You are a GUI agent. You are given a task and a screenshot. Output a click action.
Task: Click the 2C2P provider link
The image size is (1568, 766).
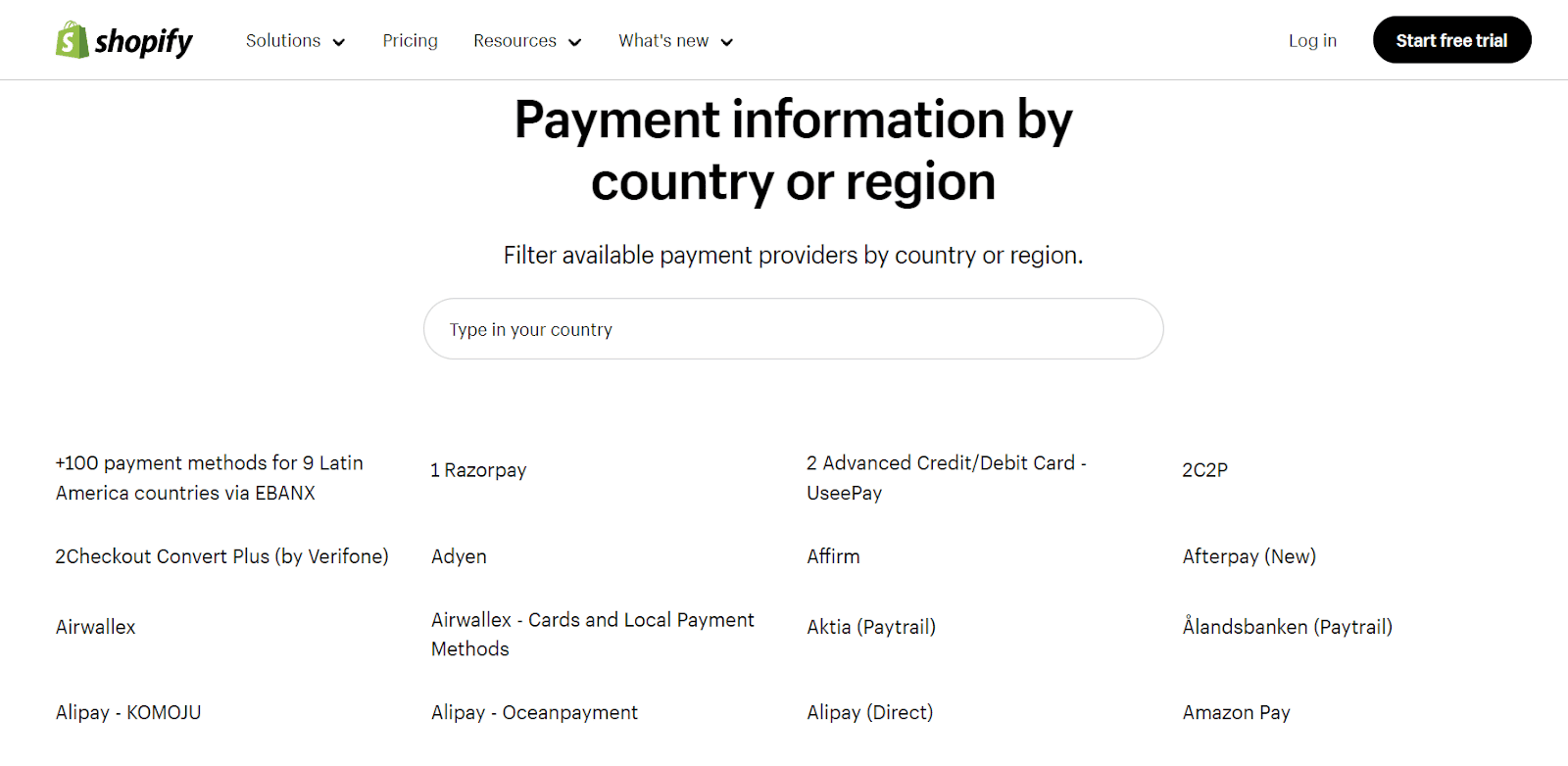(x=1204, y=470)
